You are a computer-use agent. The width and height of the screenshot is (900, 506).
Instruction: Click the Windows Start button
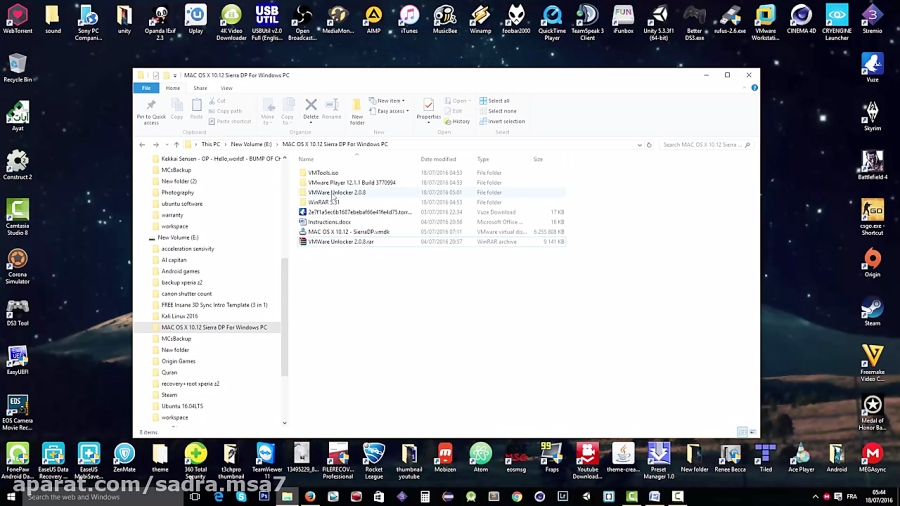point(11,497)
